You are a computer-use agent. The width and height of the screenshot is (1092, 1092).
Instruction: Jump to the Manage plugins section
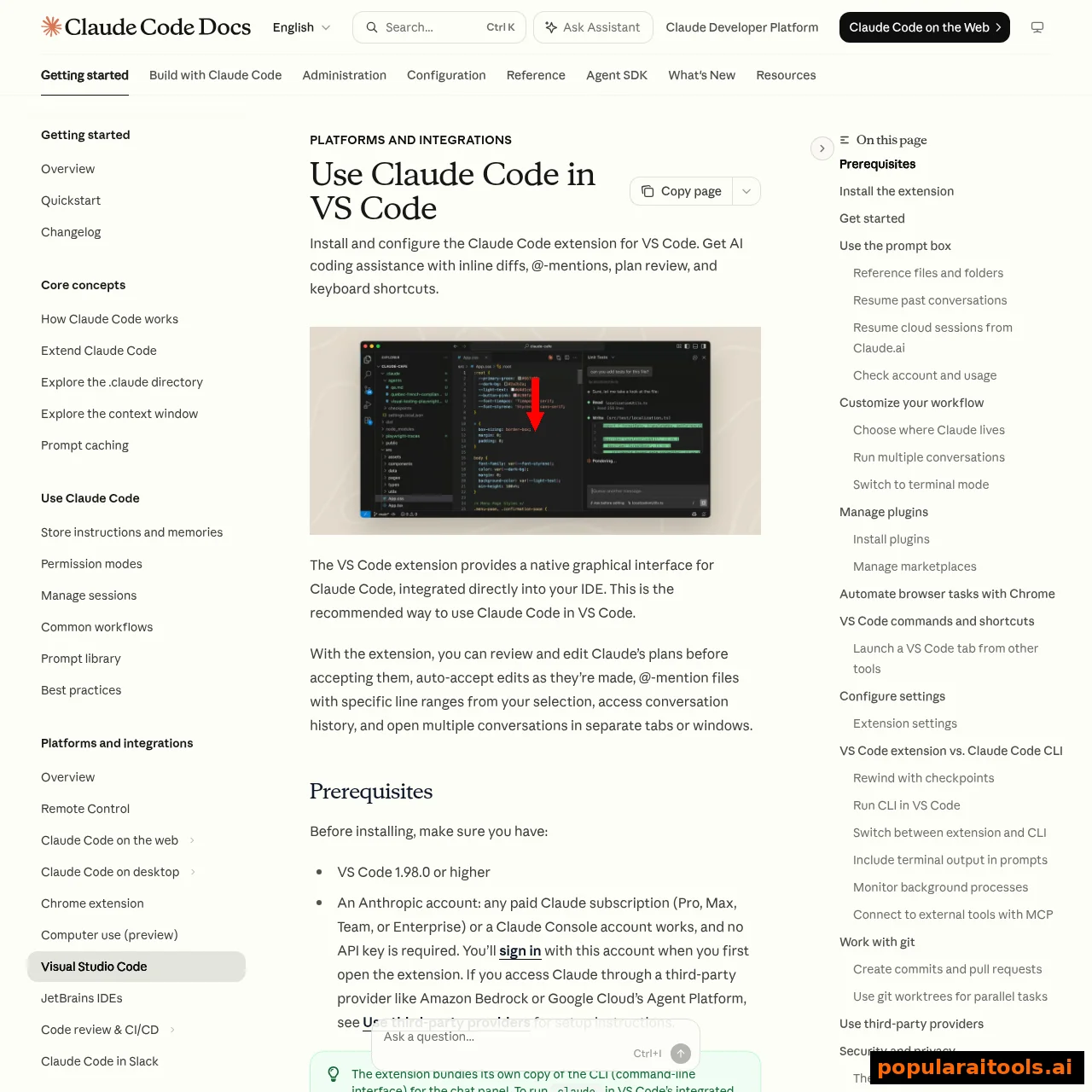[884, 512]
